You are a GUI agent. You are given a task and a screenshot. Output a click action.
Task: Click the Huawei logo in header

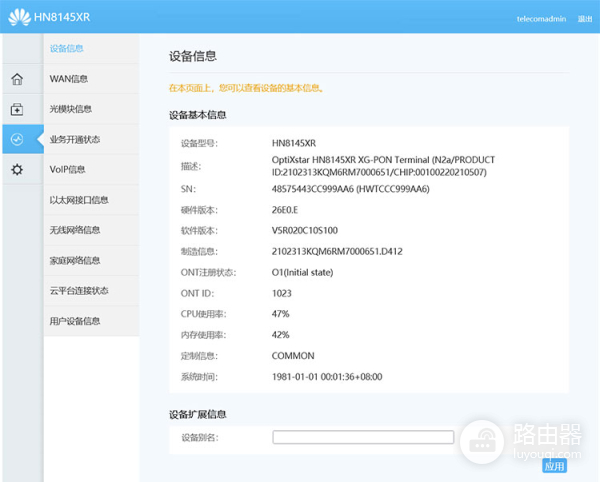tap(20, 17)
